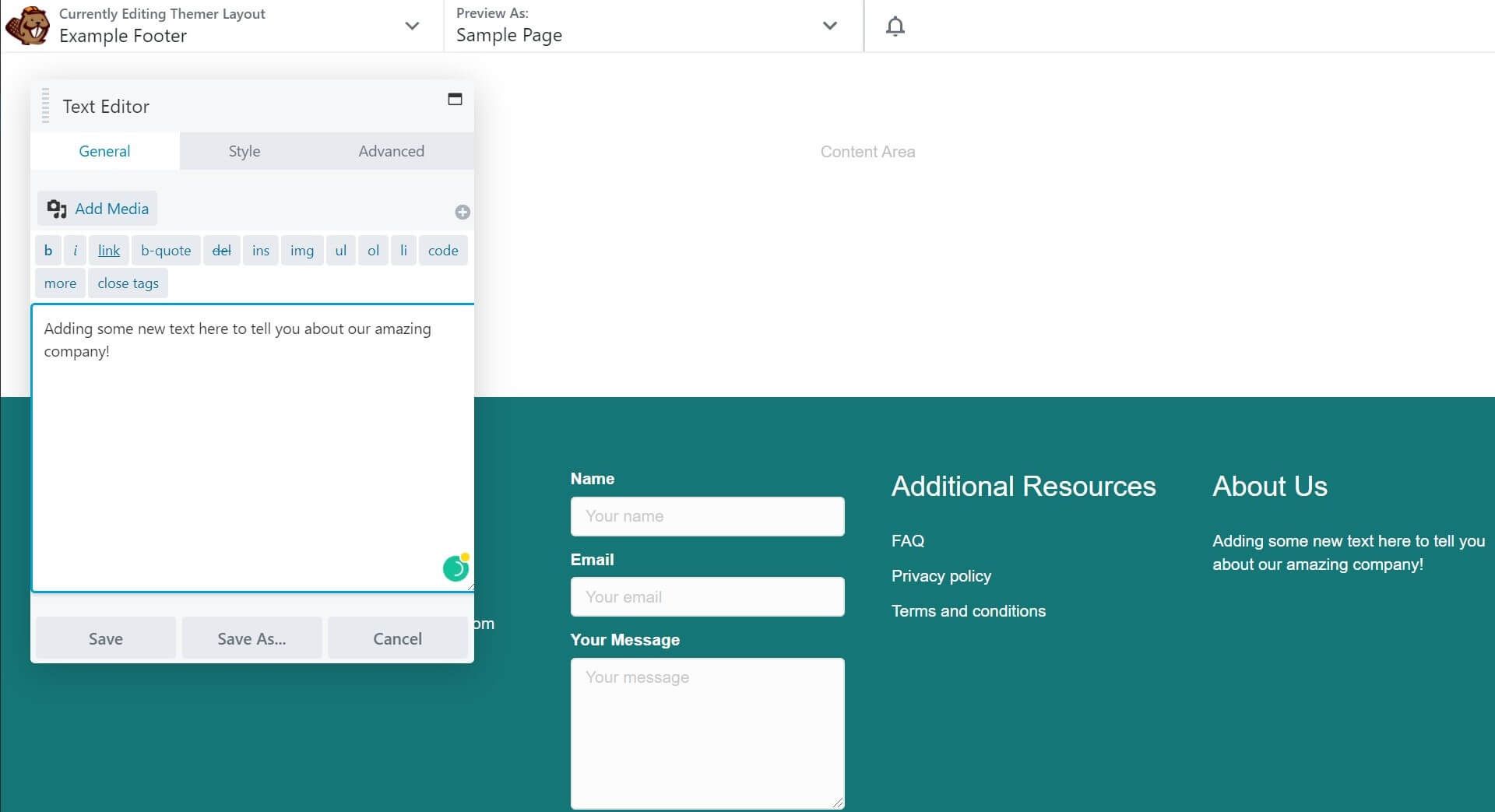Insert a code tag
This screenshot has width=1495, height=812.
443,250
